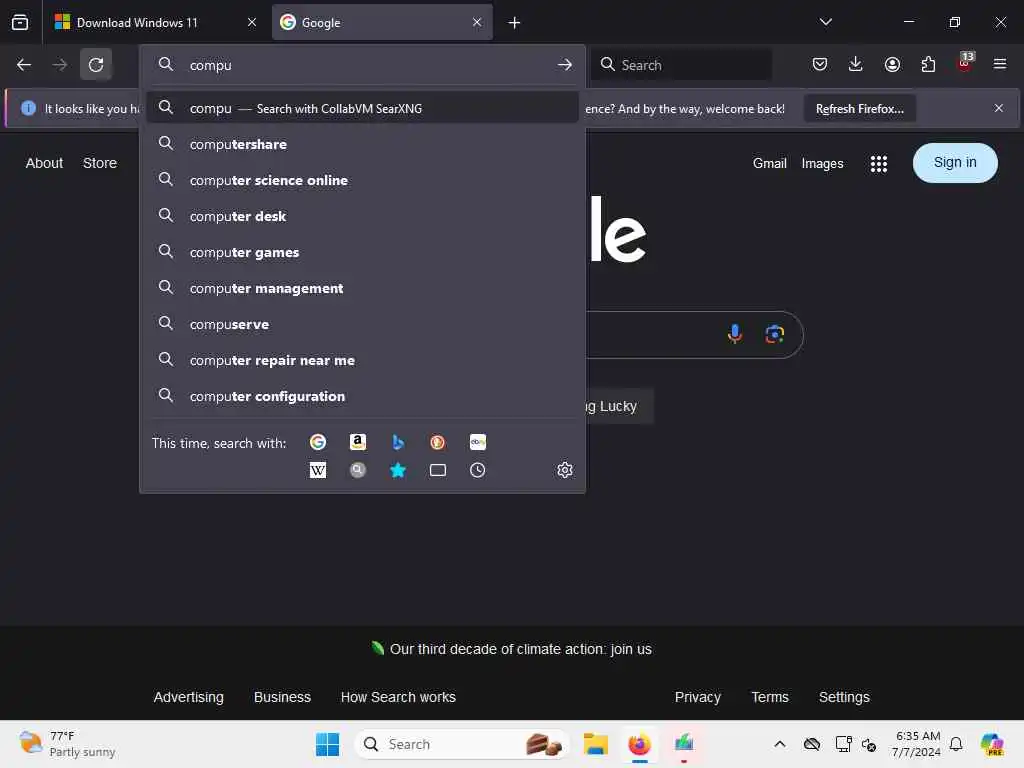Reload the current page
This screenshot has width=1024, height=768.
pos(96,65)
